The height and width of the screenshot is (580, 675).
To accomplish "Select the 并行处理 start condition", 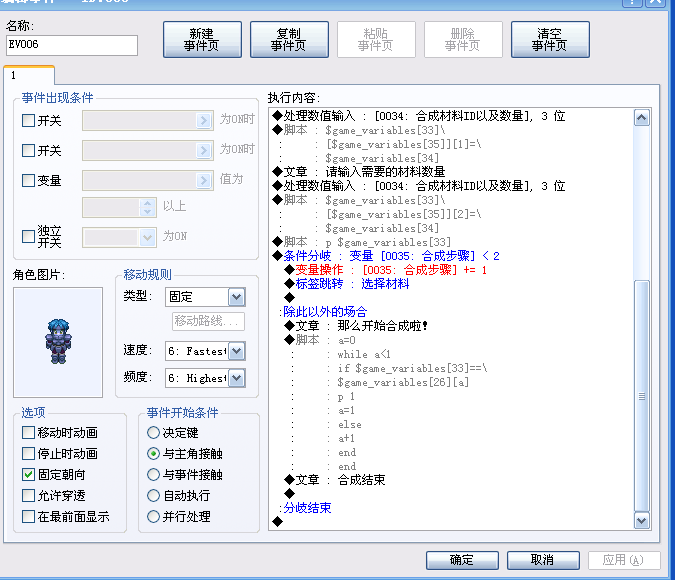I will coord(153,516).
